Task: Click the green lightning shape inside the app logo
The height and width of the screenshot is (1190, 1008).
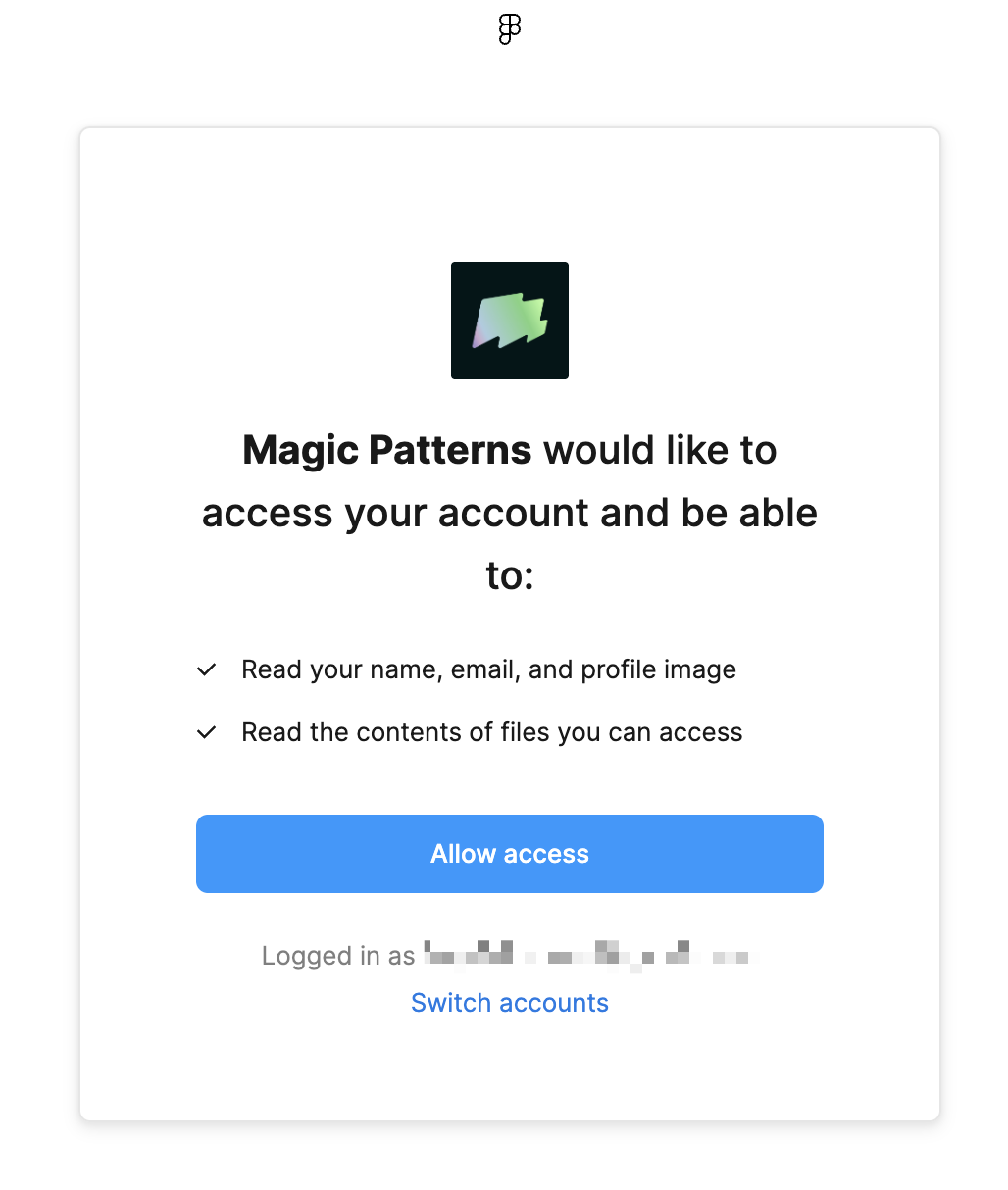Action: tap(509, 322)
